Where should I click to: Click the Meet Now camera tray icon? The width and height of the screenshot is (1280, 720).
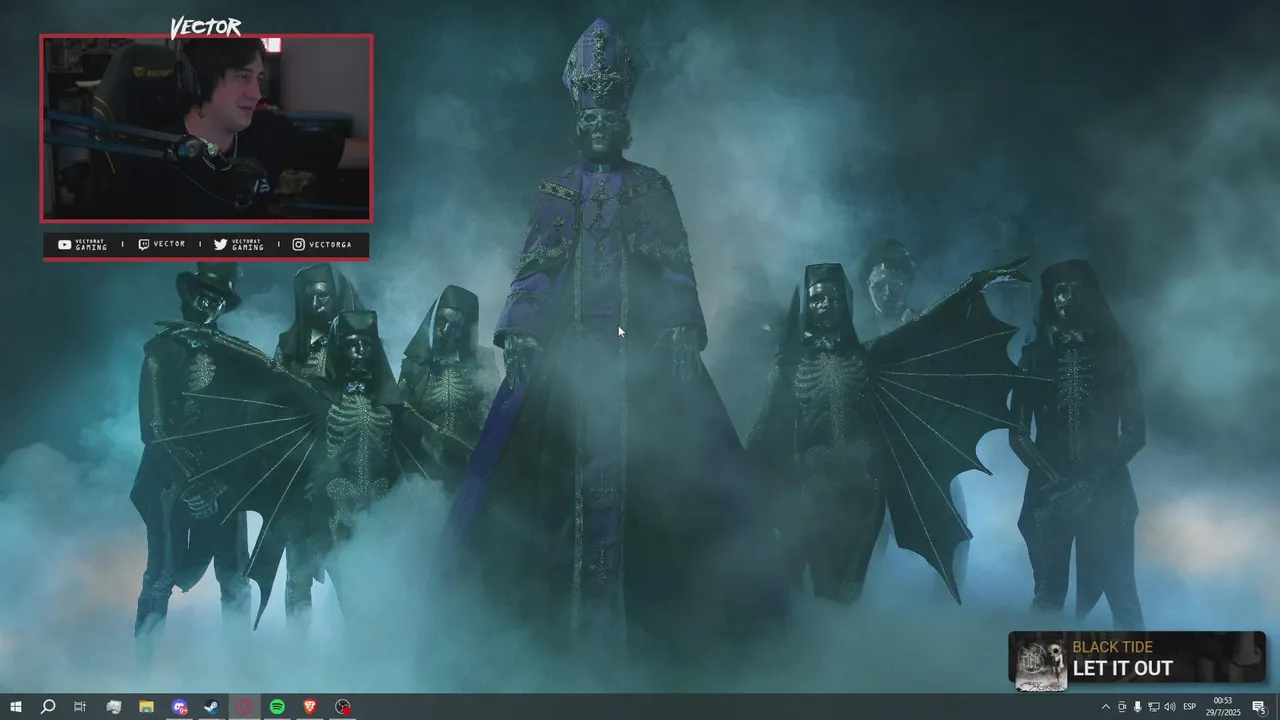pyautogui.click(x=1122, y=707)
